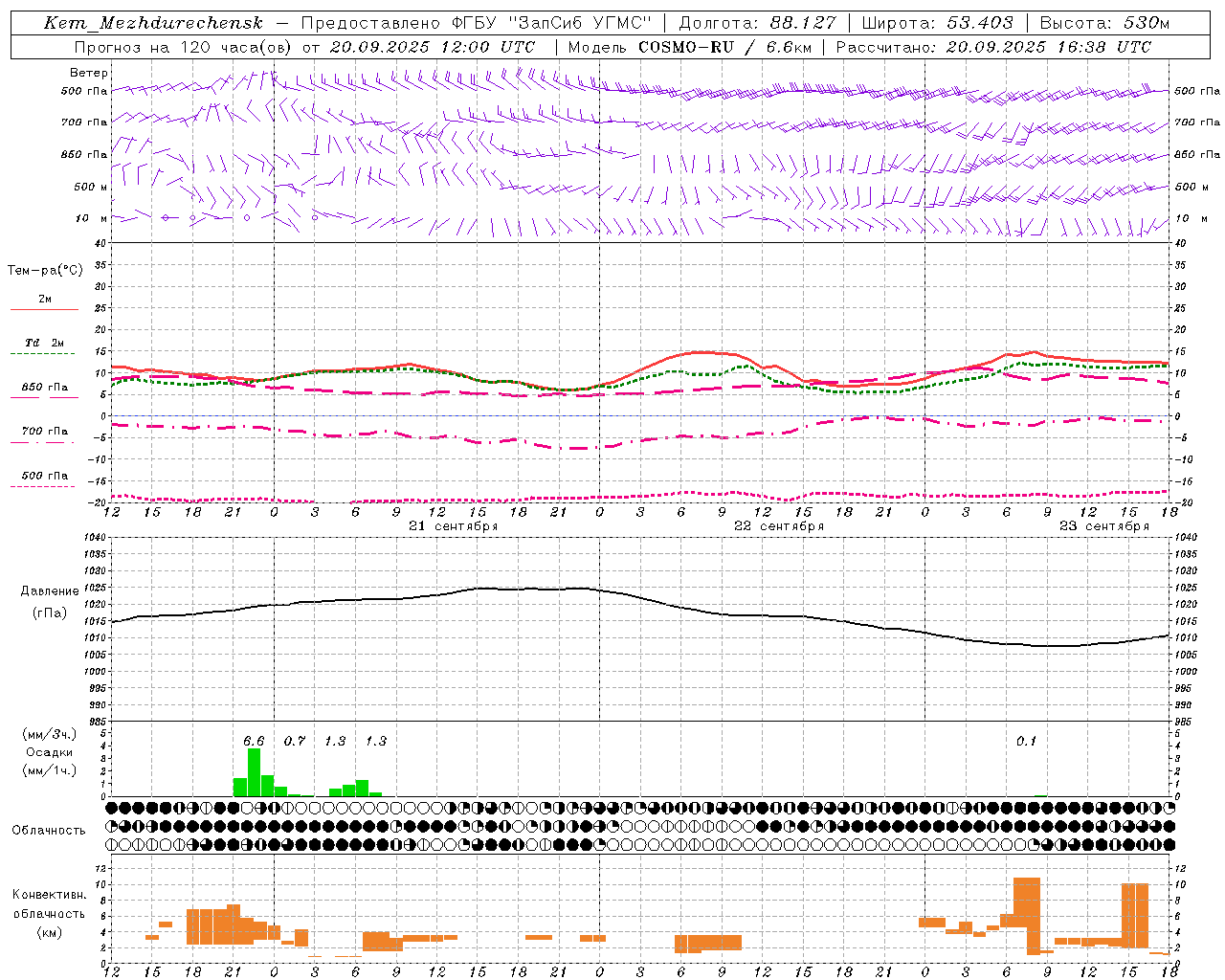1225x980 pixels.
Task: Click the 23 сентября date label
Action: 1104,526
